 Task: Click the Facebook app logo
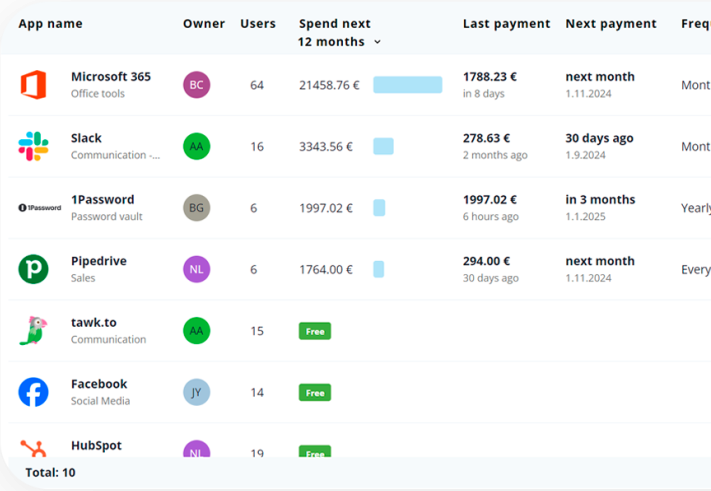(x=33, y=392)
